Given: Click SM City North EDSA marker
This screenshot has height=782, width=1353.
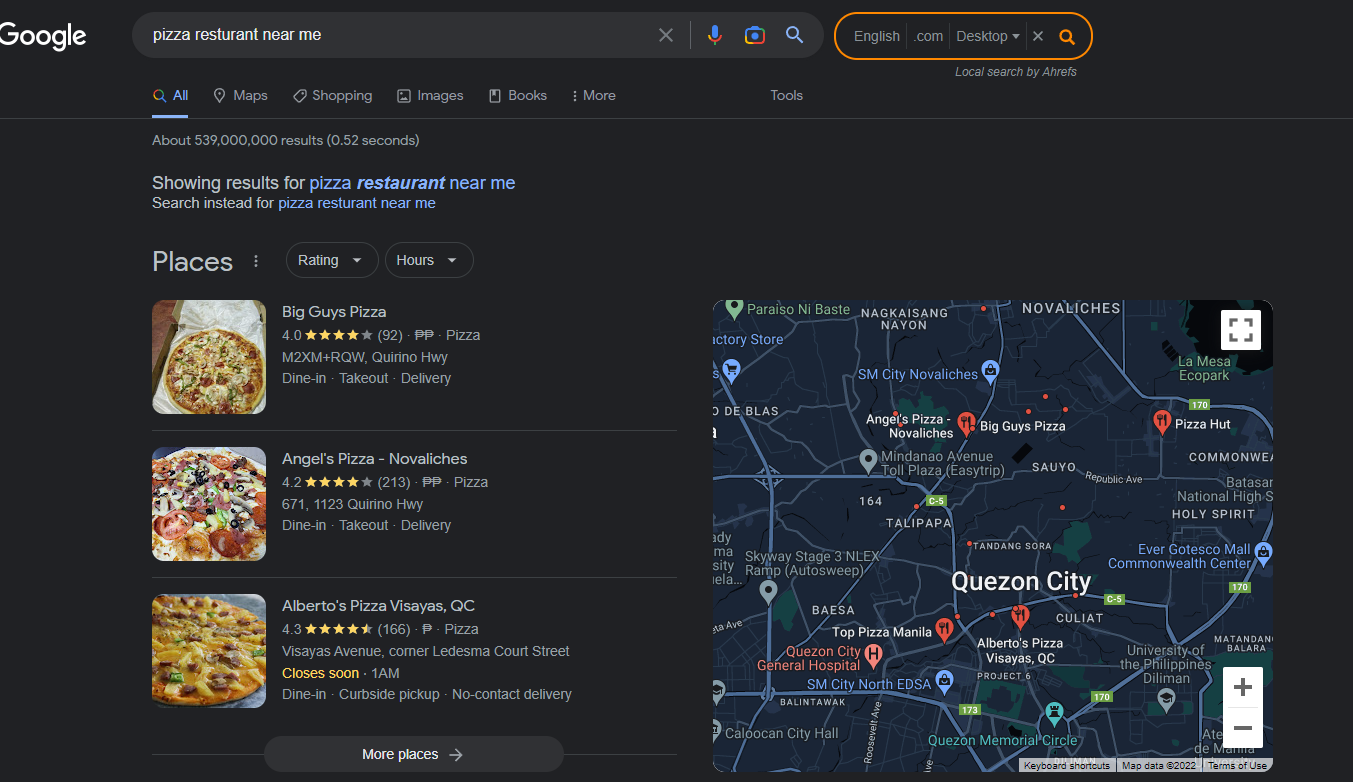Looking at the screenshot, I should (x=945, y=683).
